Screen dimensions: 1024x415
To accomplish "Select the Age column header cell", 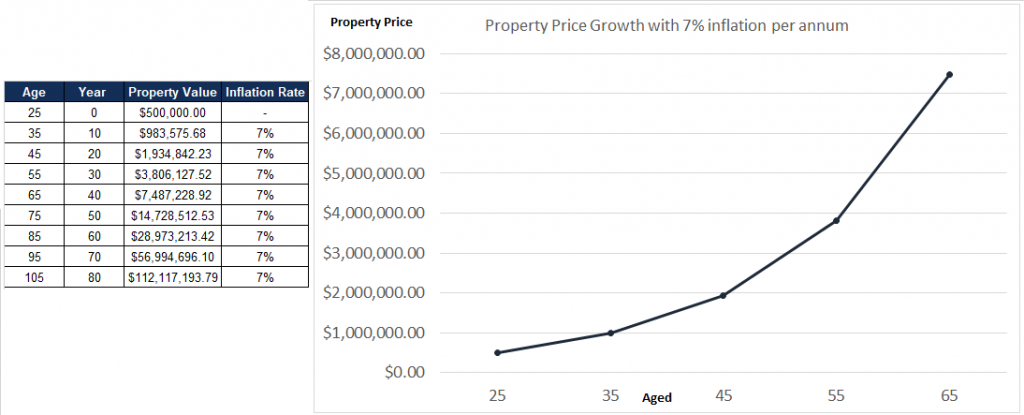I will point(34,92).
